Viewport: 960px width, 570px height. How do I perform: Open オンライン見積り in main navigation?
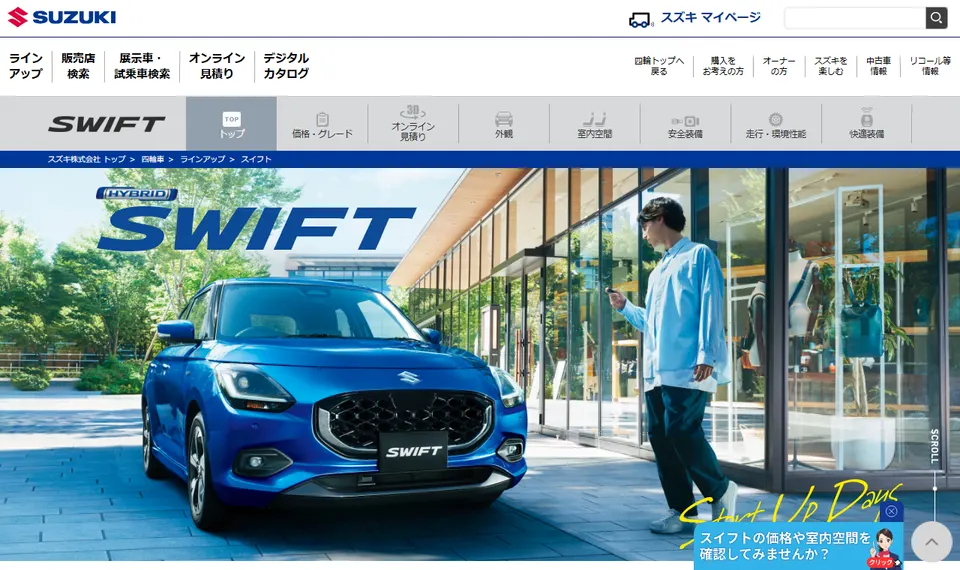(x=217, y=66)
